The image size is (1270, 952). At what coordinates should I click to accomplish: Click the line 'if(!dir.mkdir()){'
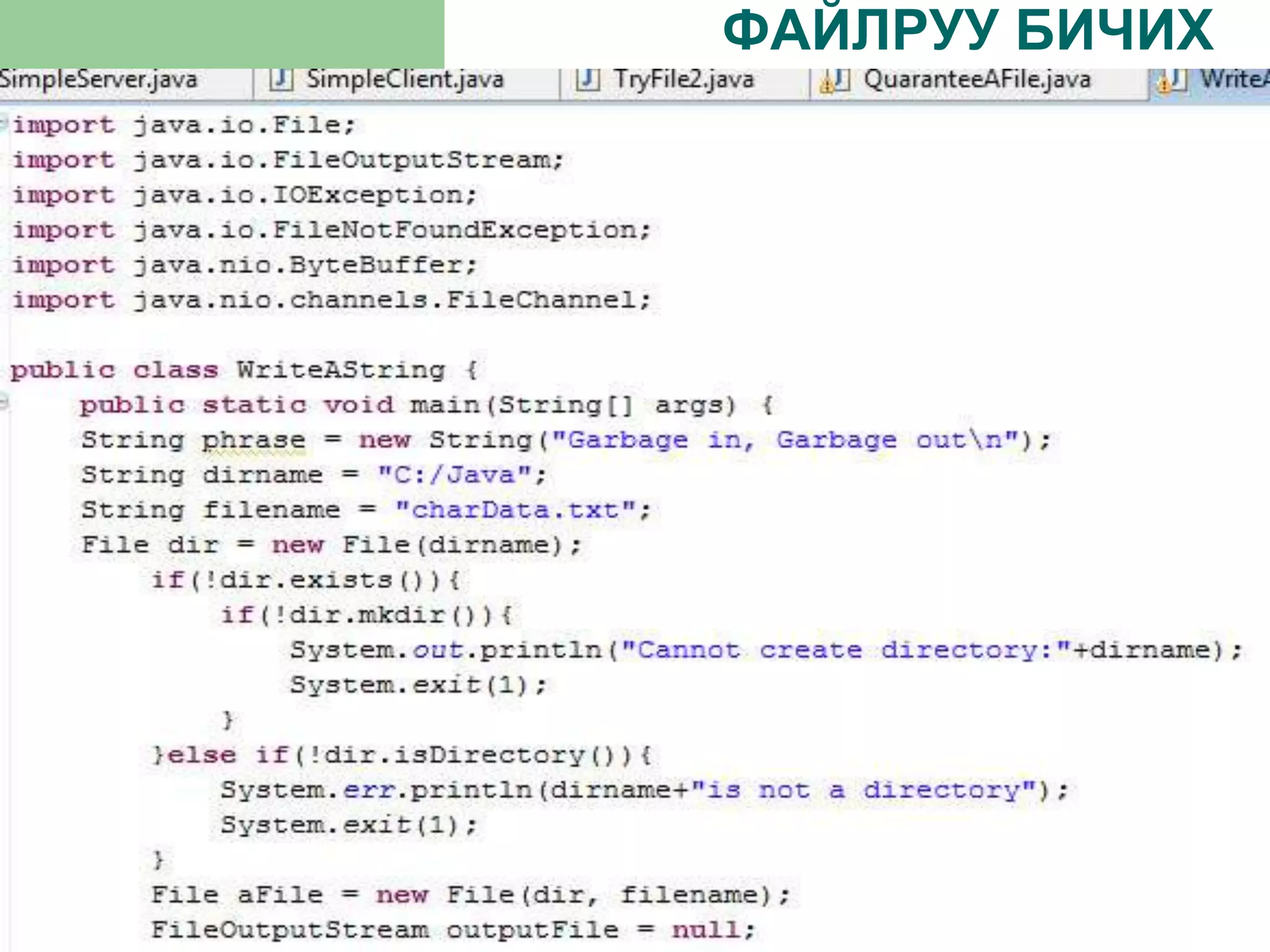[367, 615]
